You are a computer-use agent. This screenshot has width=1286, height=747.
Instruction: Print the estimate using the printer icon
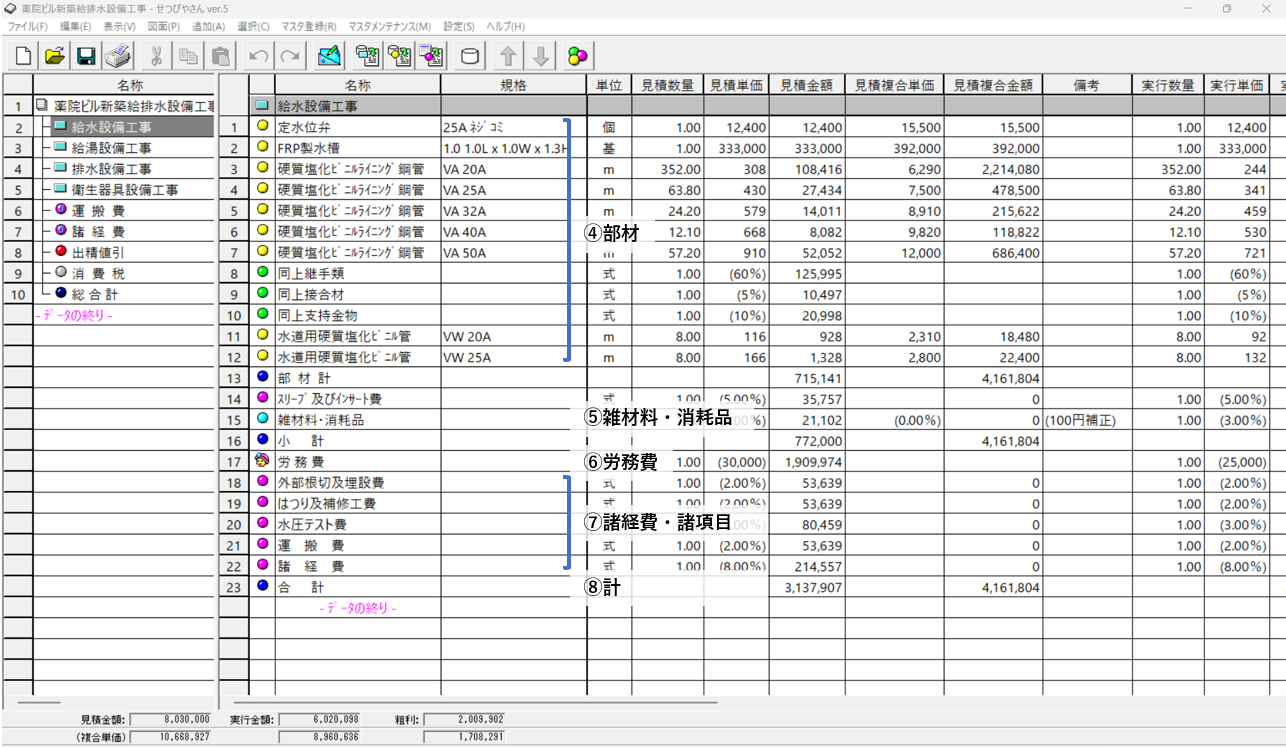coord(118,56)
